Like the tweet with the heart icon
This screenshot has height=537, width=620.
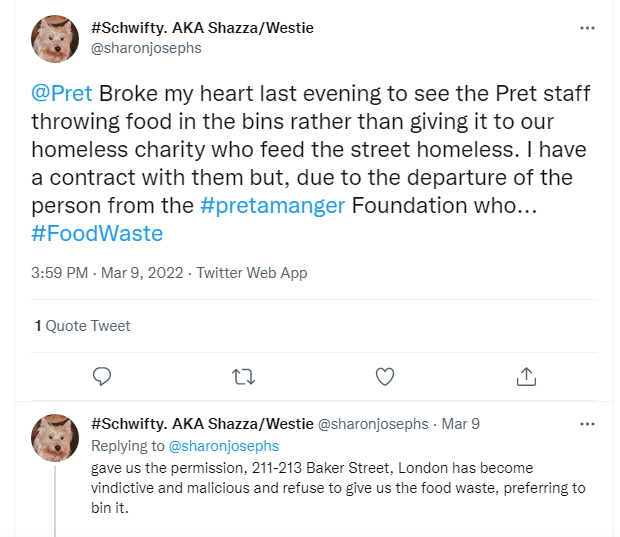[x=385, y=376]
